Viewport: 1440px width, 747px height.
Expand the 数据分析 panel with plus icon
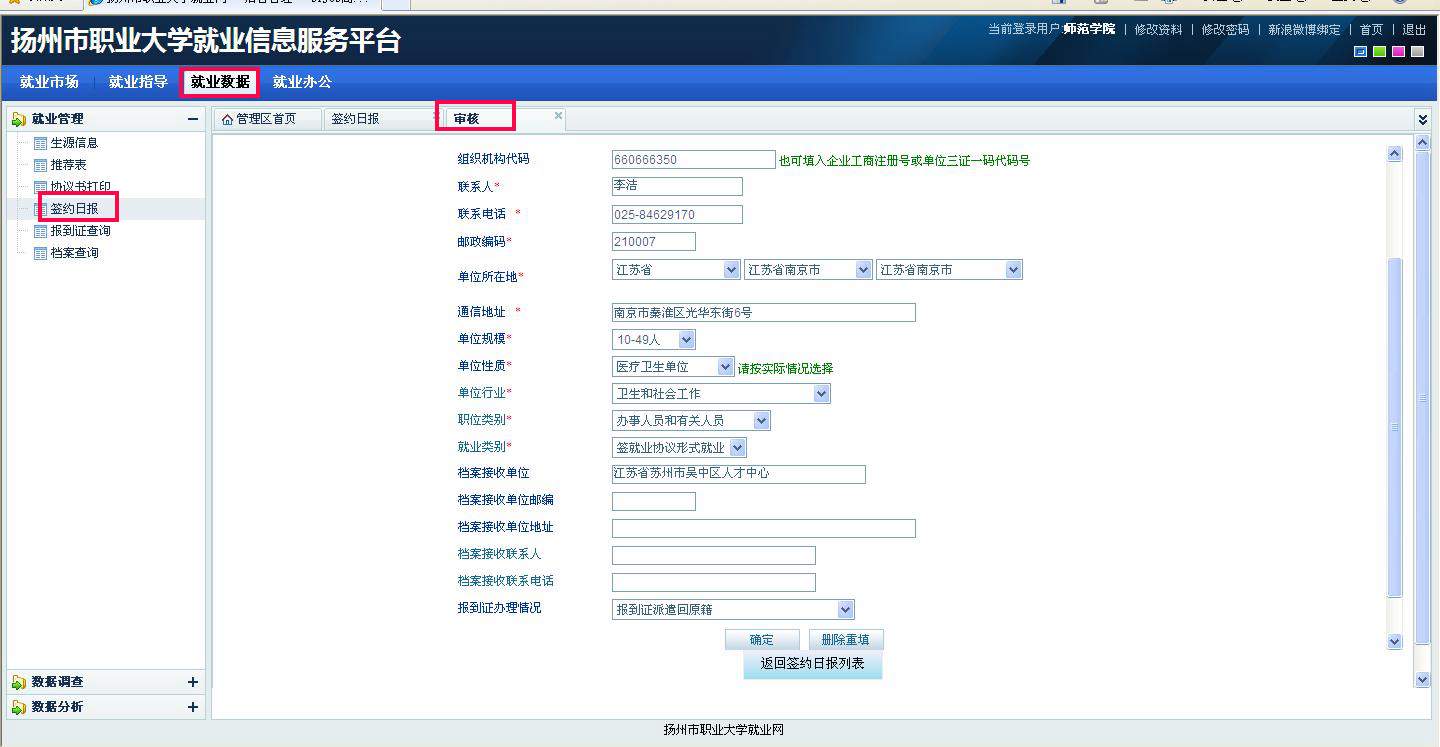click(193, 707)
